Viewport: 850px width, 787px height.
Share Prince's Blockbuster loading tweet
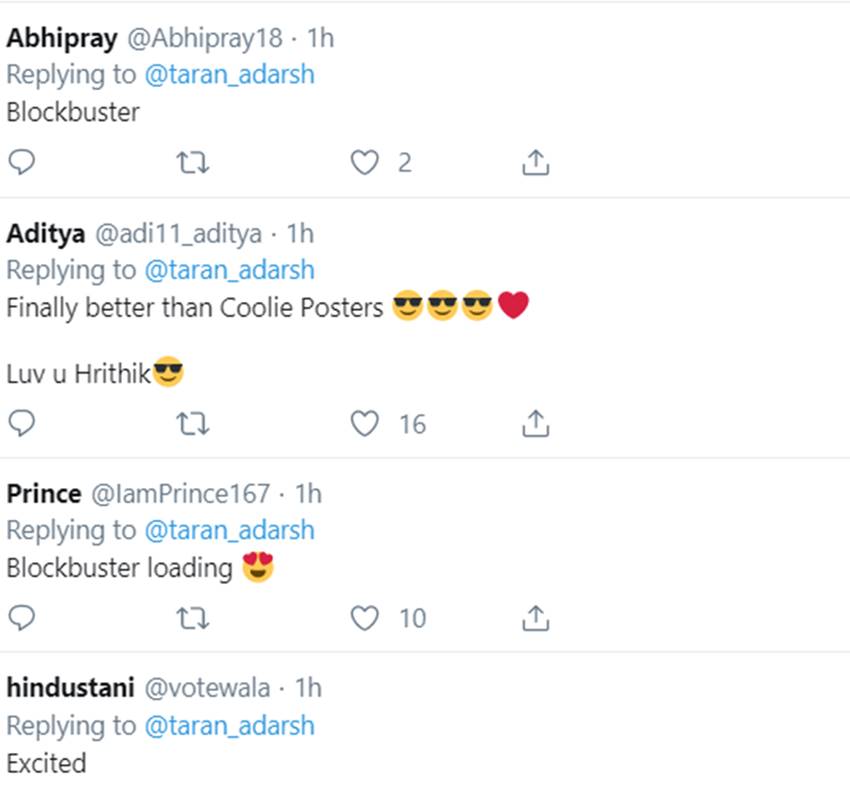pos(536,618)
